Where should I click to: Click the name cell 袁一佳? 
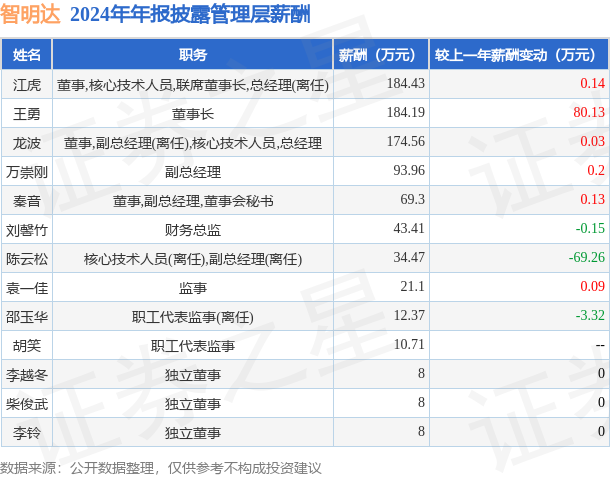click(26, 288)
